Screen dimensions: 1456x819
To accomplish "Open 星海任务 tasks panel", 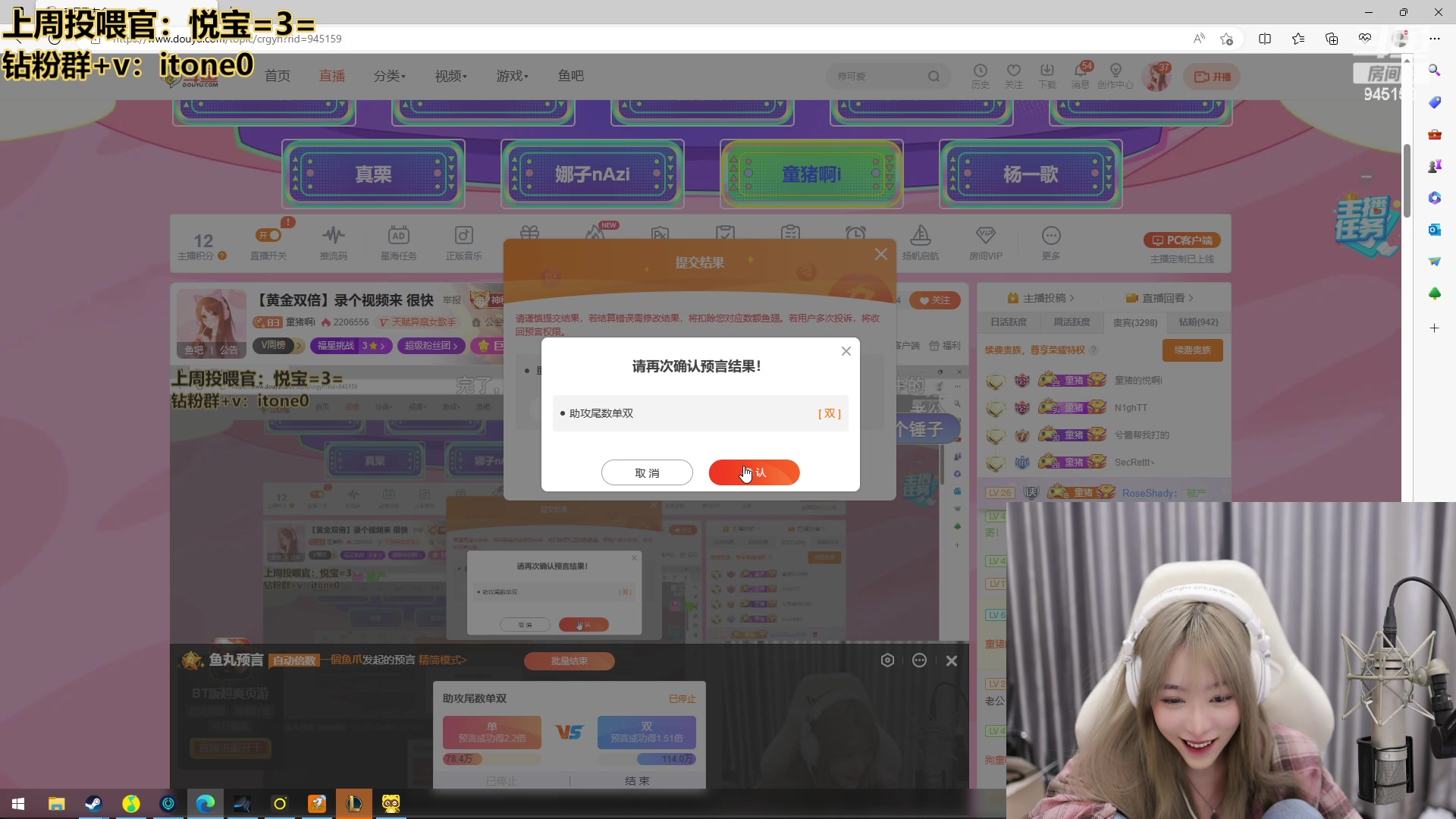I will point(399,241).
